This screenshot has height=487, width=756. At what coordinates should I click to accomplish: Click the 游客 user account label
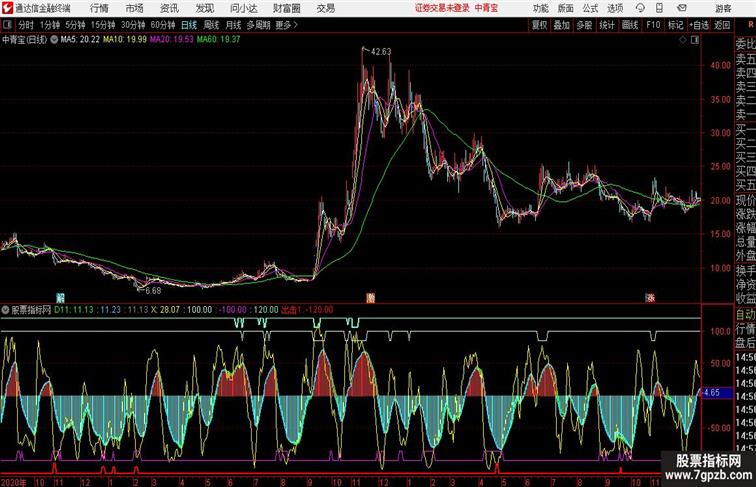pyautogui.click(x=723, y=8)
